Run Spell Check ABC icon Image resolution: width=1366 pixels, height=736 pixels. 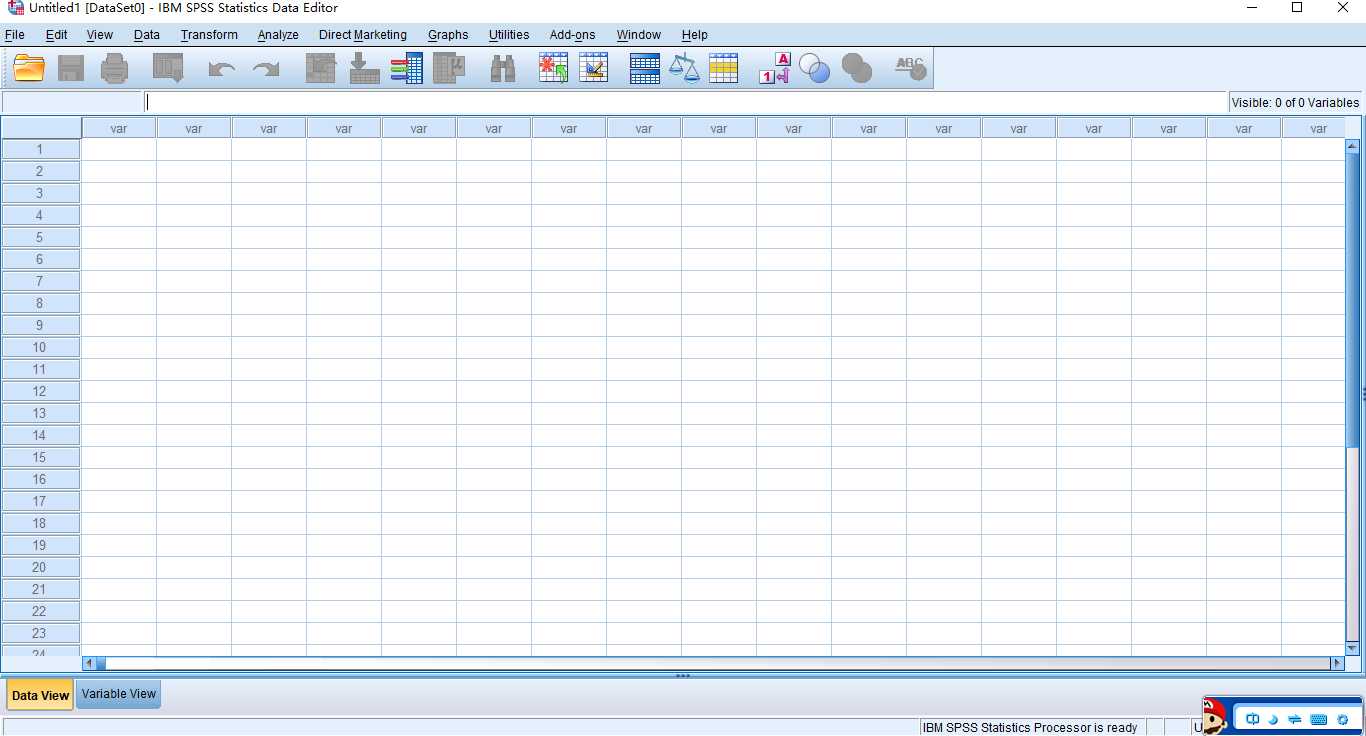coord(910,68)
